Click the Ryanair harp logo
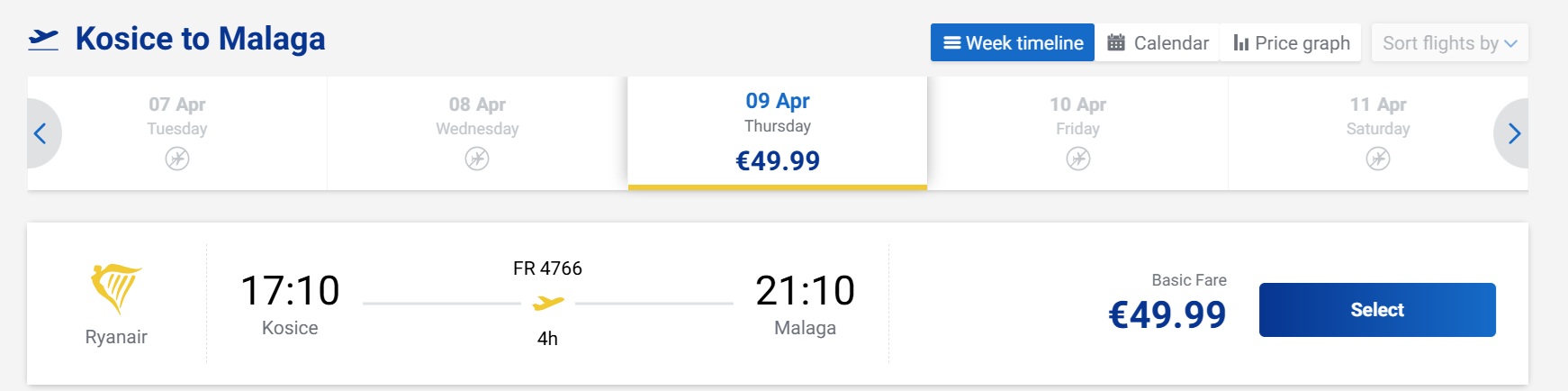 click(116, 288)
